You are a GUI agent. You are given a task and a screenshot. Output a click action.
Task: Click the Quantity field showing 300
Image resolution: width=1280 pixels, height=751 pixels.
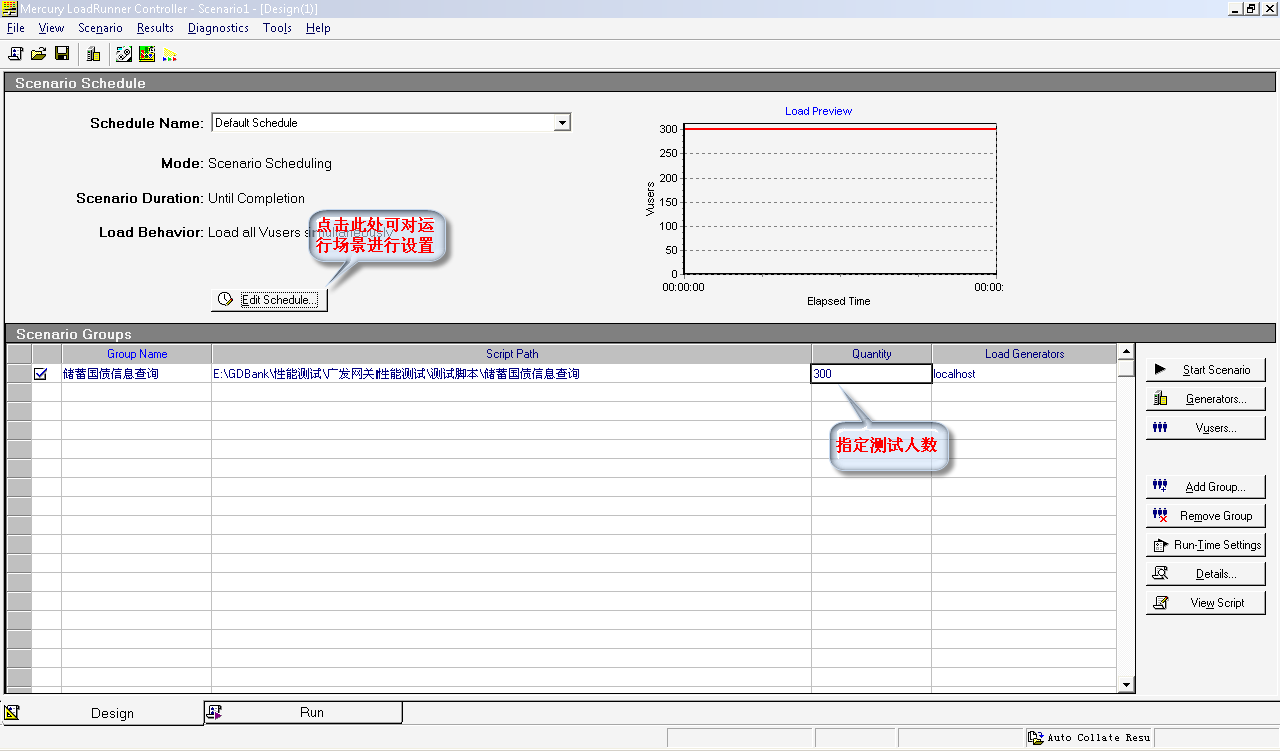871,374
